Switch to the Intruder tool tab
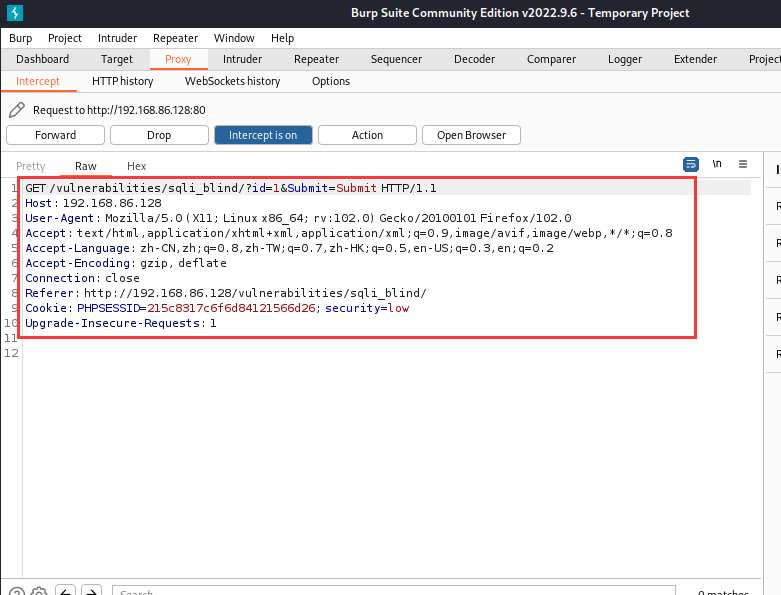 pos(242,59)
